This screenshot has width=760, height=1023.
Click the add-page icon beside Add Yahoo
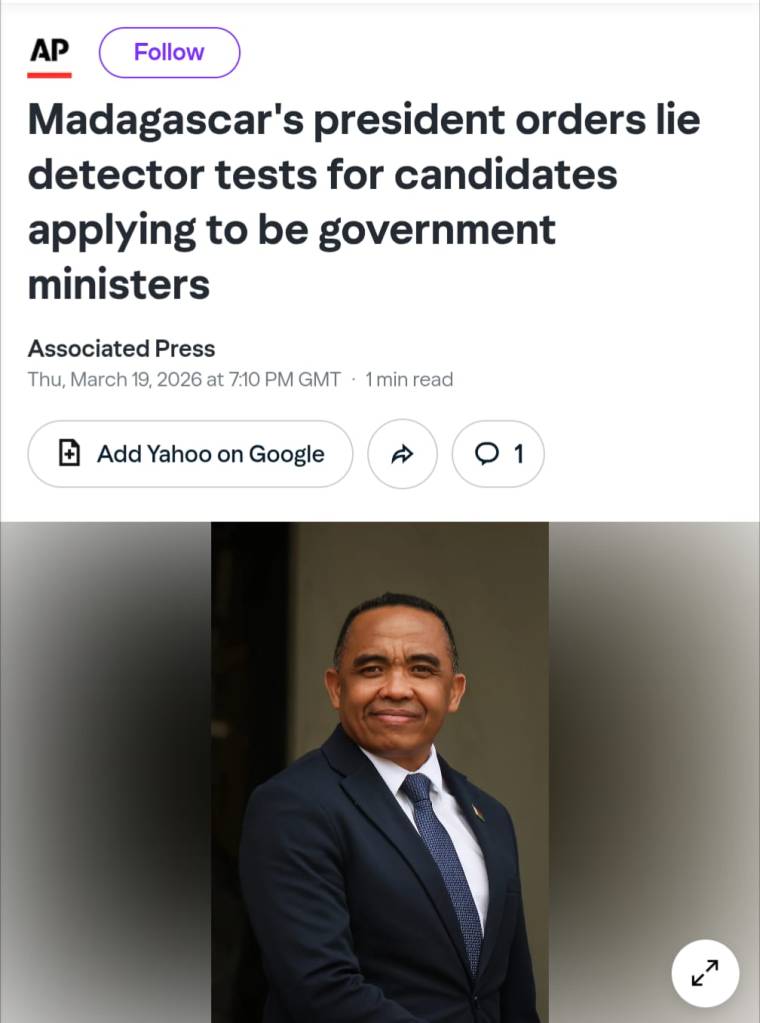pos(69,454)
